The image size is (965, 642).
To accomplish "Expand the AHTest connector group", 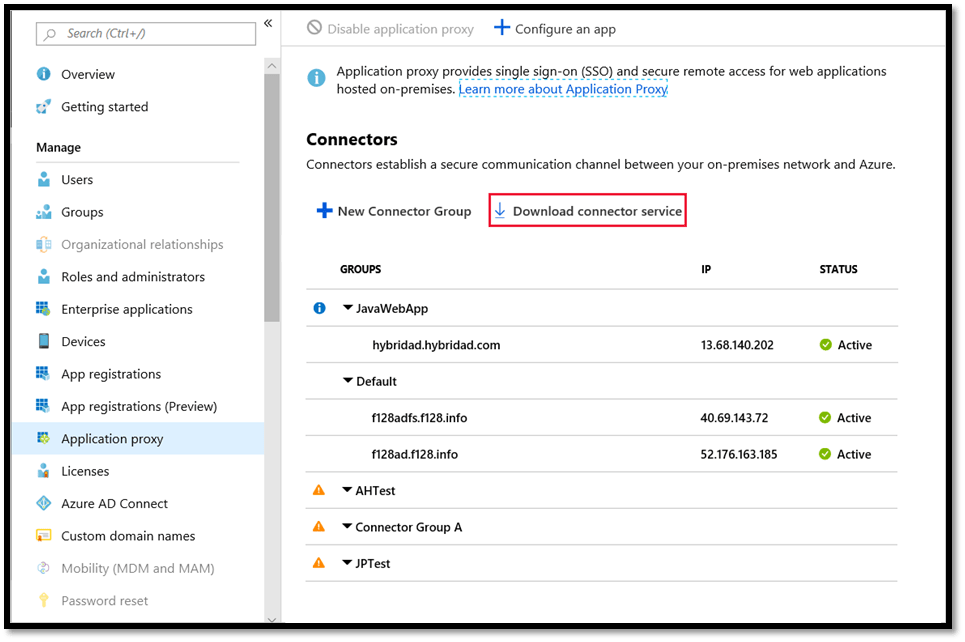I will point(347,490).
